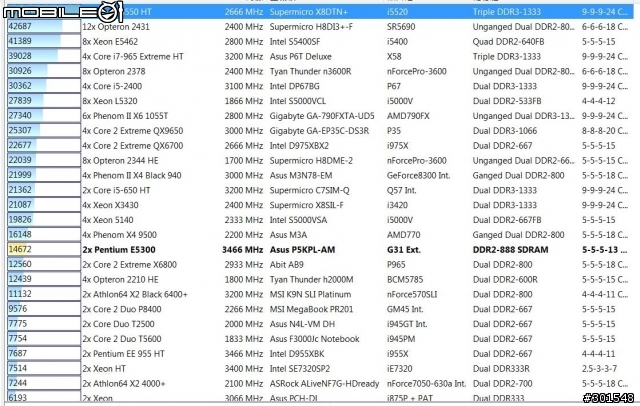Click the Tyan Thunder n3600R cell
This screenshot has width=640, height=406.
[310, 71]
